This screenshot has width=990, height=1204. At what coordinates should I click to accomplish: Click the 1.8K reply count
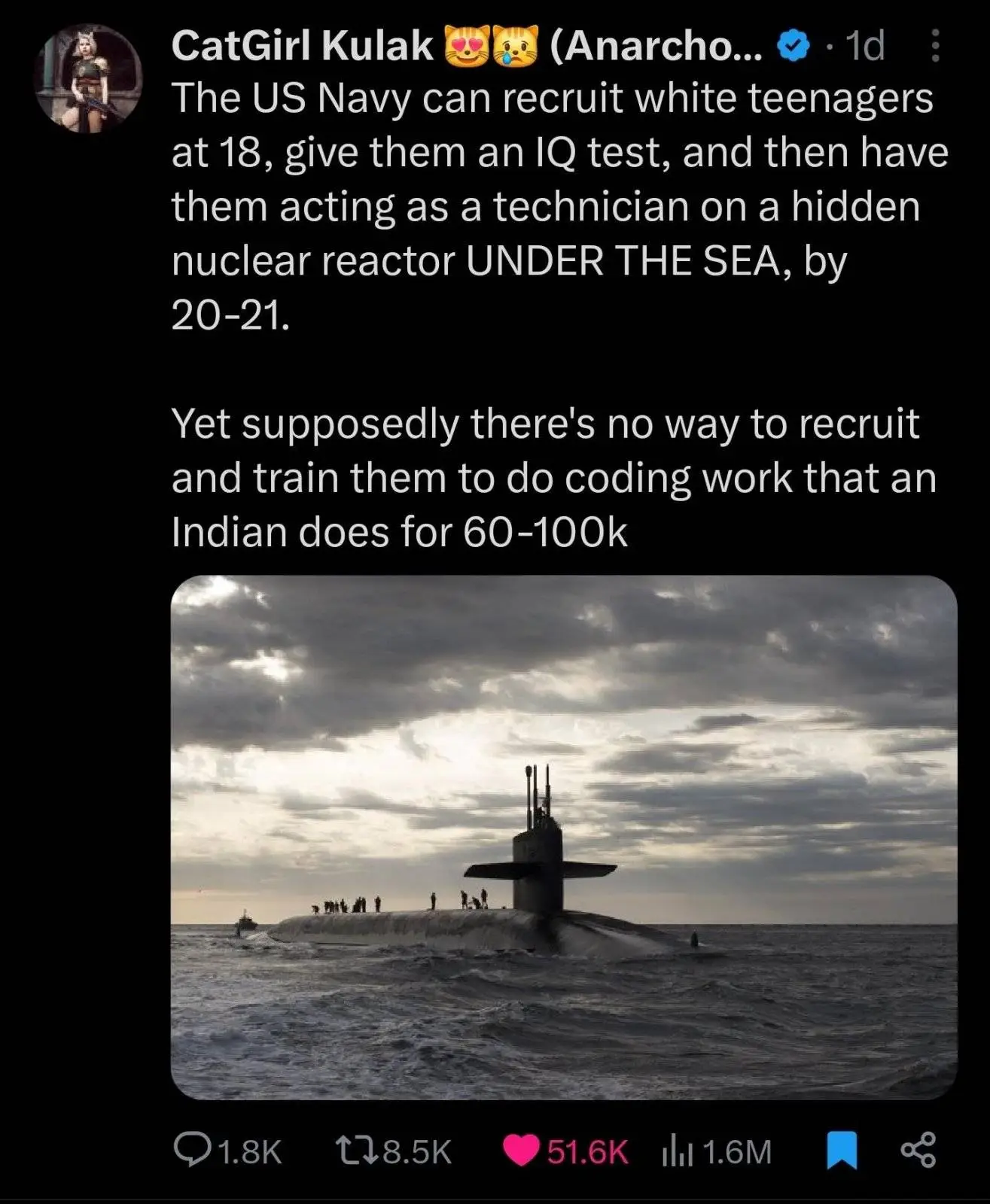[x=248, y=1151]
